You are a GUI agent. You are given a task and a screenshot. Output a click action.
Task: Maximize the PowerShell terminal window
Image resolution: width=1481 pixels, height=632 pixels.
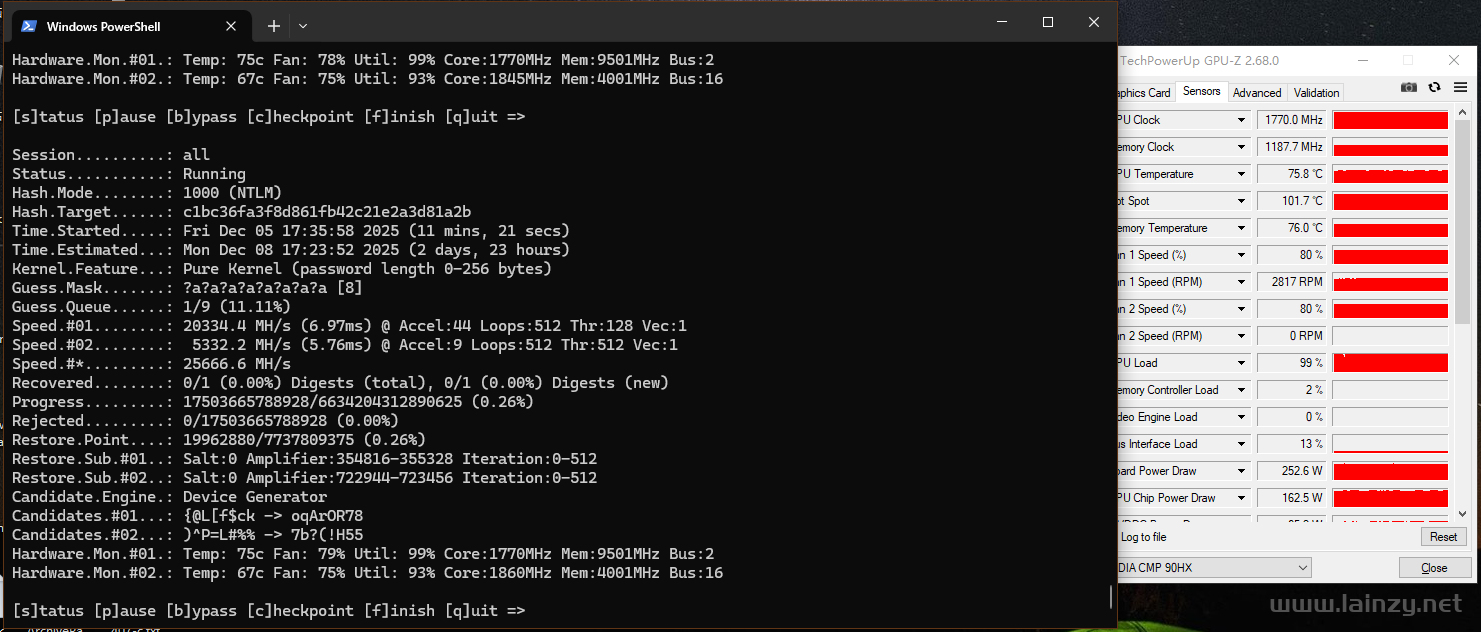1048,22
